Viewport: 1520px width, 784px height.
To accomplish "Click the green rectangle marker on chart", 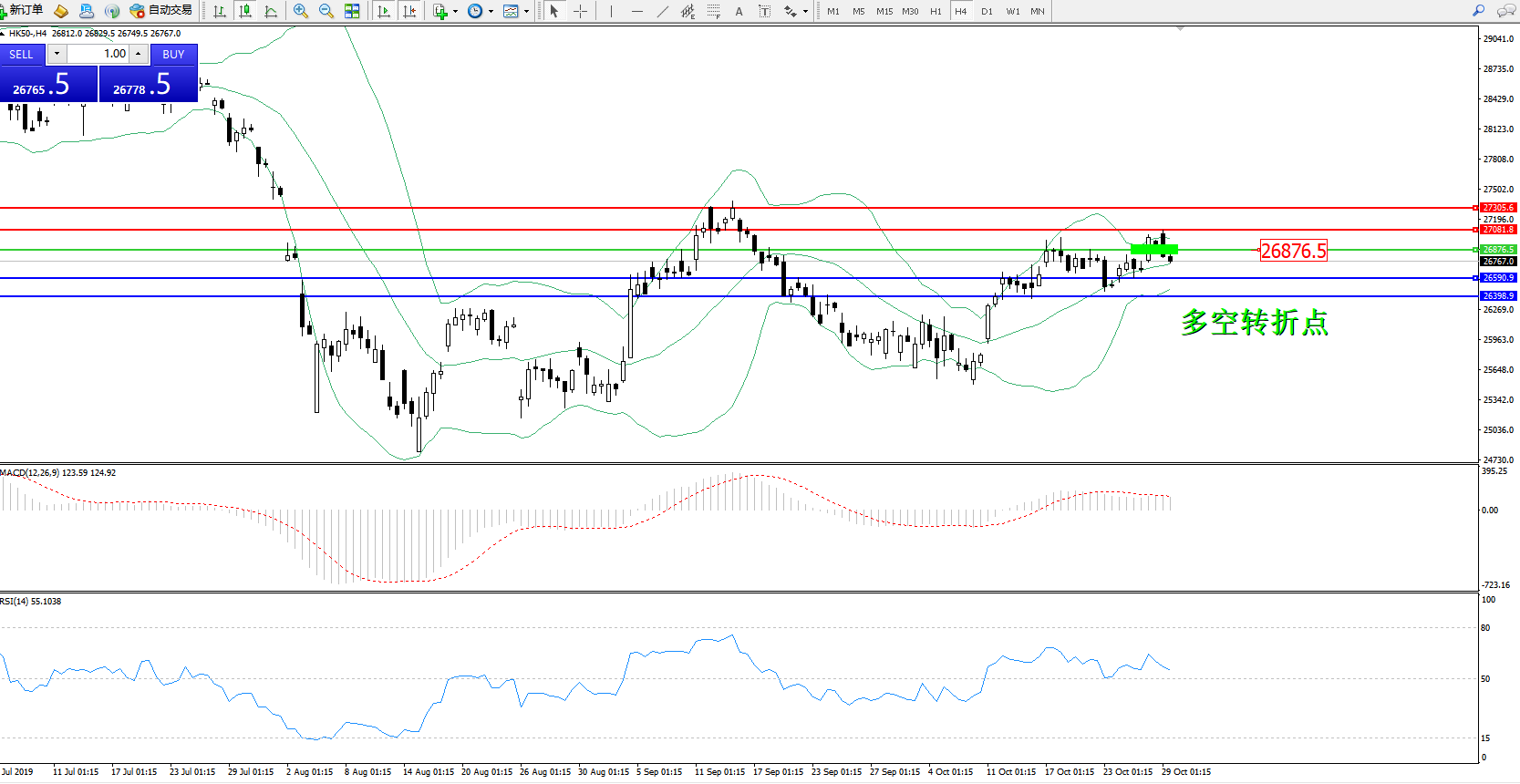I will pos(1153,249).
